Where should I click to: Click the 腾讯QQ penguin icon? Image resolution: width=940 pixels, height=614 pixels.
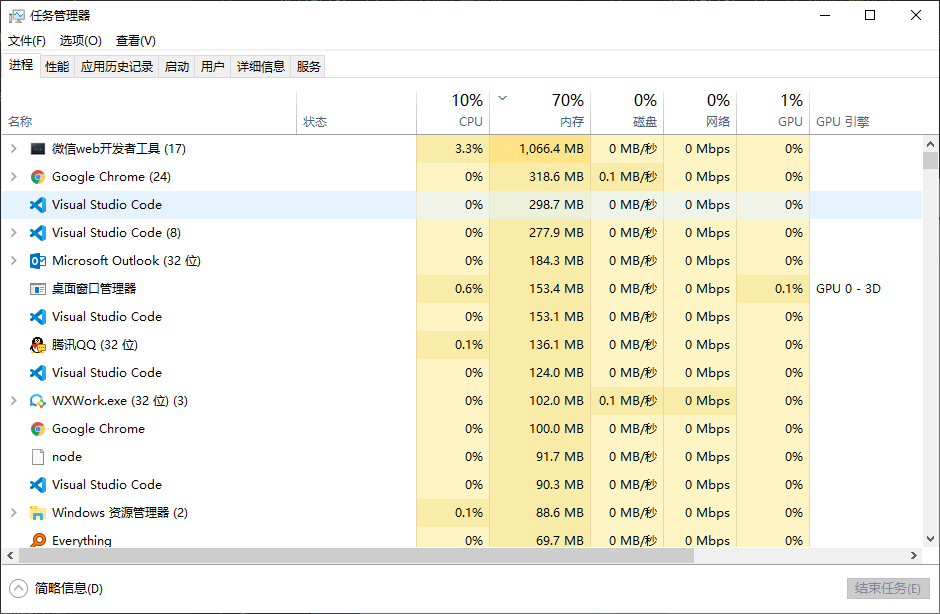(x=38, y=345)
